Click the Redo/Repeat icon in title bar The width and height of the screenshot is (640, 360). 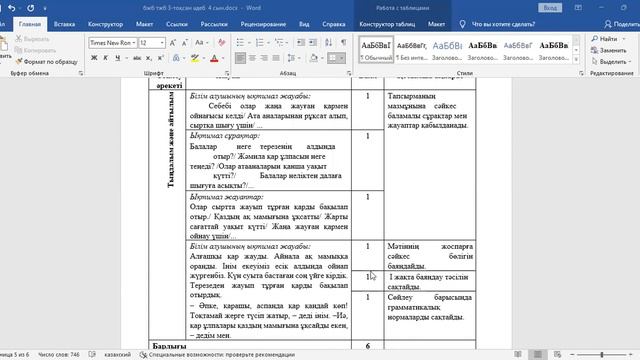pyautogui.click(x=31, y=8)
